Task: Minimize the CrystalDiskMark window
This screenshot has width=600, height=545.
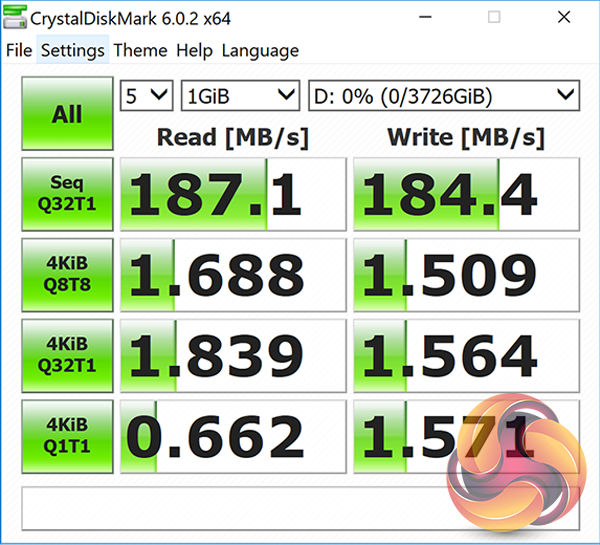Action: click(x=425, y=17)
